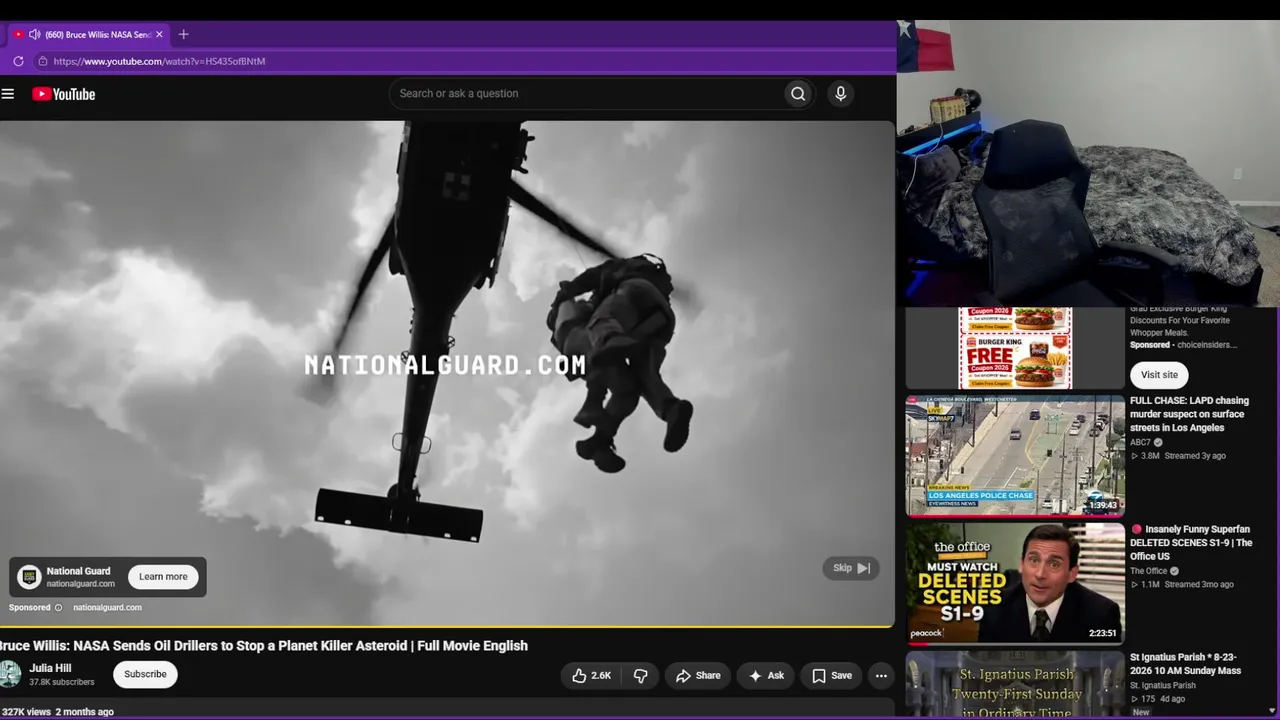
Task: Click '3.8M Streamed 3y ago' text
Action: coord(1178,456)
